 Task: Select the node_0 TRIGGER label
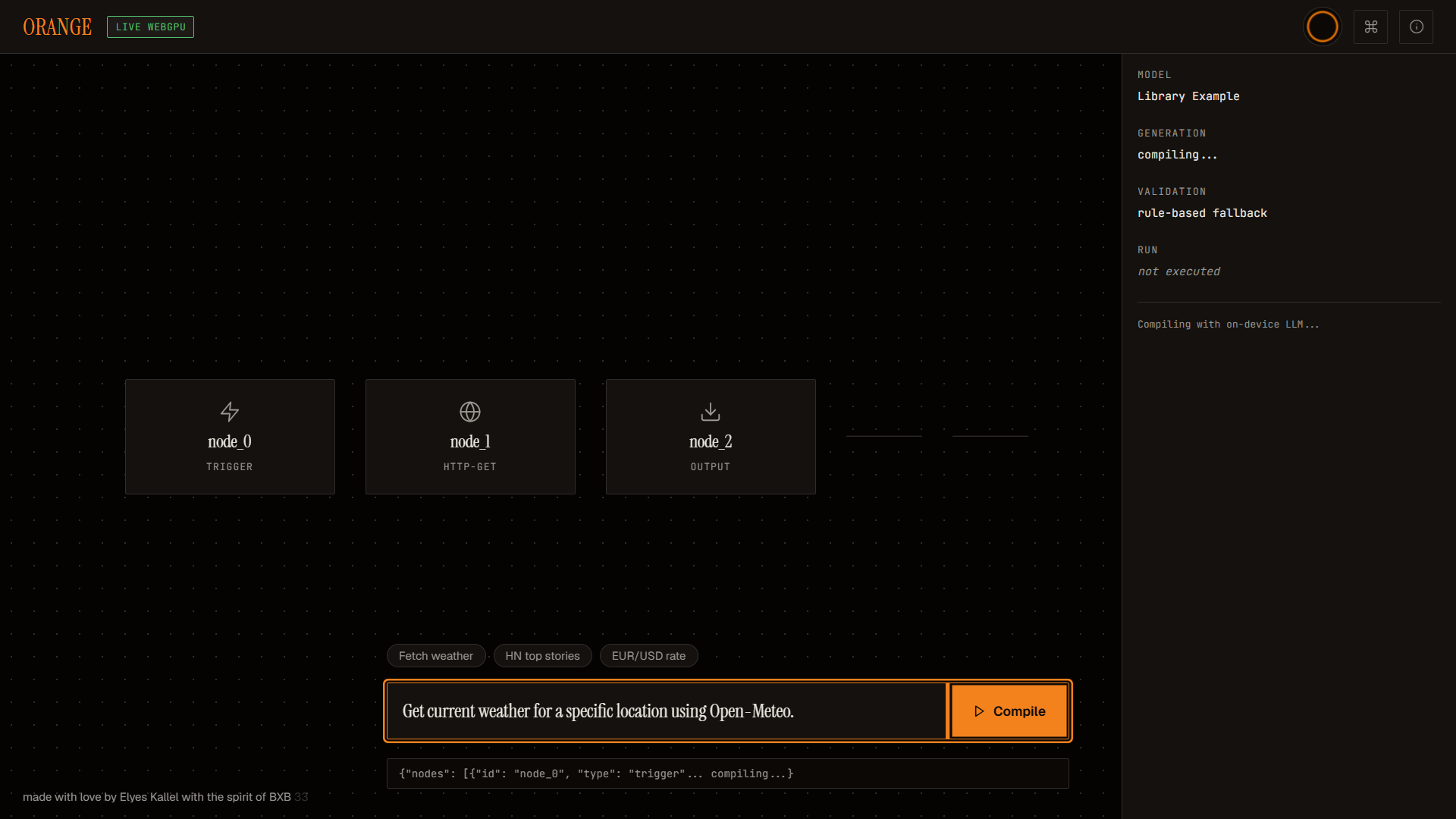(x=230, y=467)
